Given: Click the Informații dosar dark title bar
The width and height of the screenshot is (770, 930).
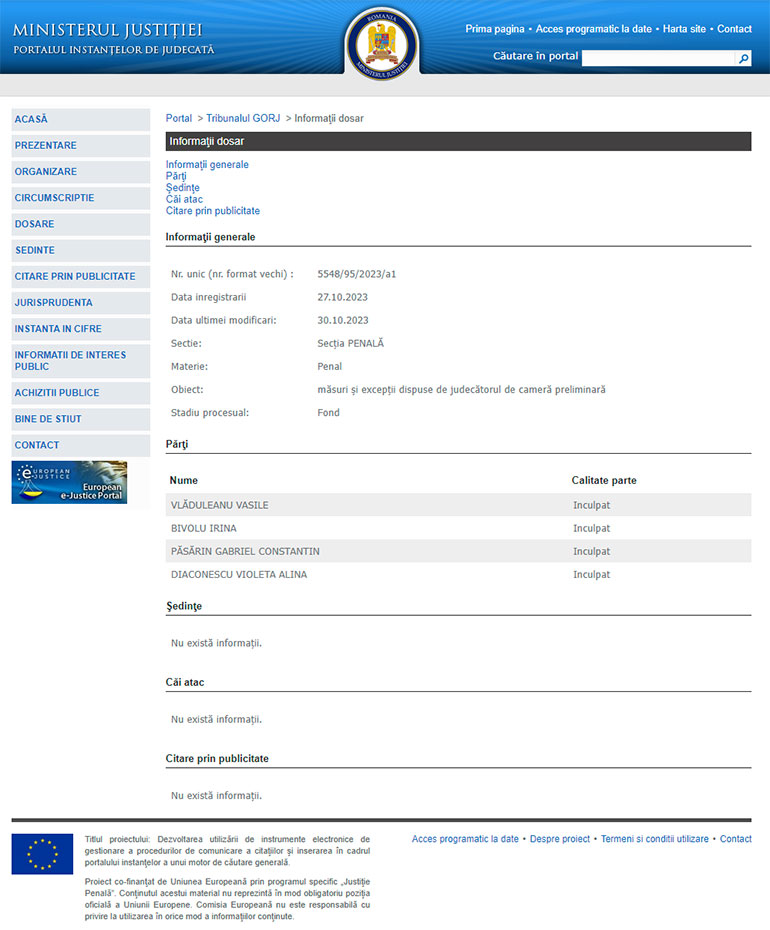Looking at the screenshot, I should point(458,141).
